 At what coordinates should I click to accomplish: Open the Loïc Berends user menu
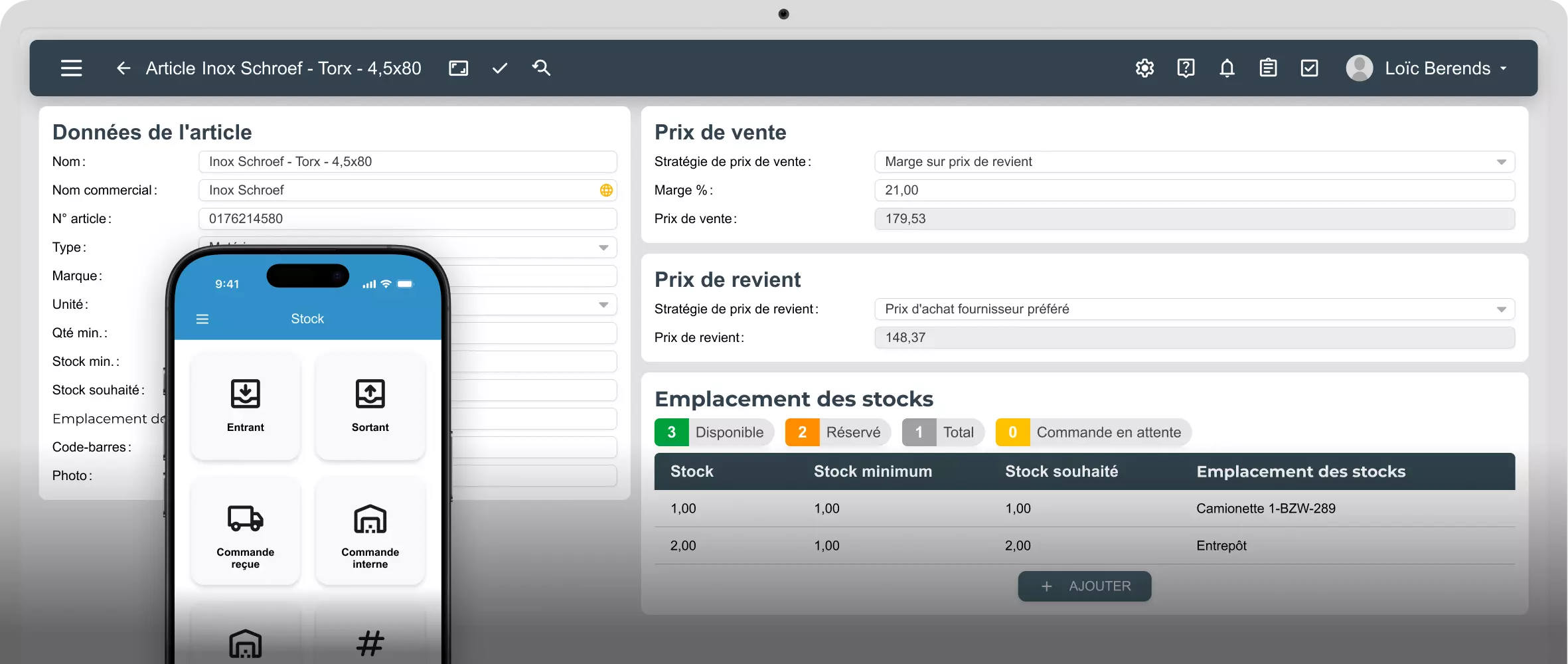point(1427,68)
